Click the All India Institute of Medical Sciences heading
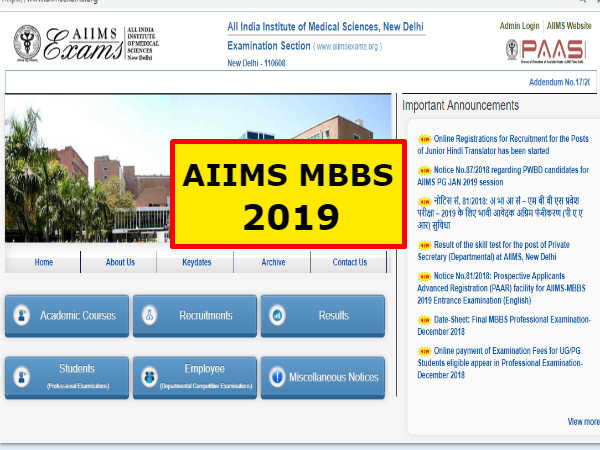This screenshot has height=450, width=600. coord(325,27)
